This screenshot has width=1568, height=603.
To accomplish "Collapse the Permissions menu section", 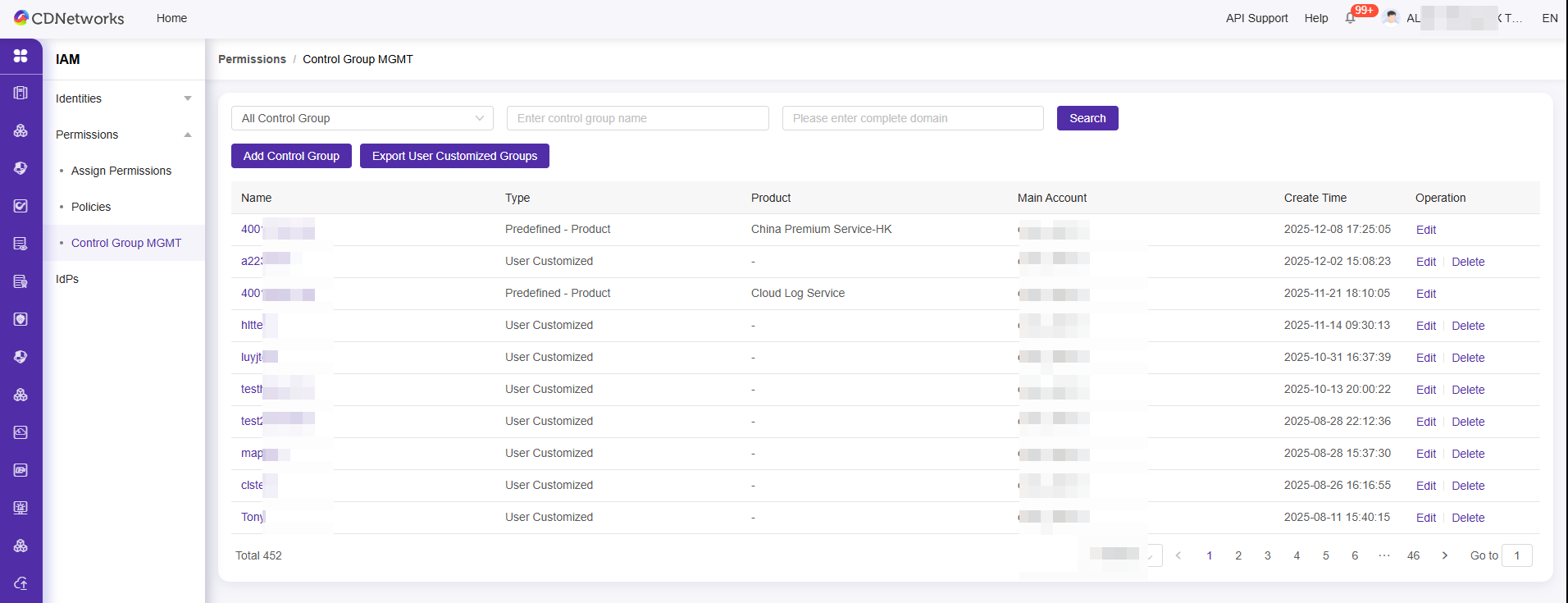I will pyautogui.click(x=123, y=135).
